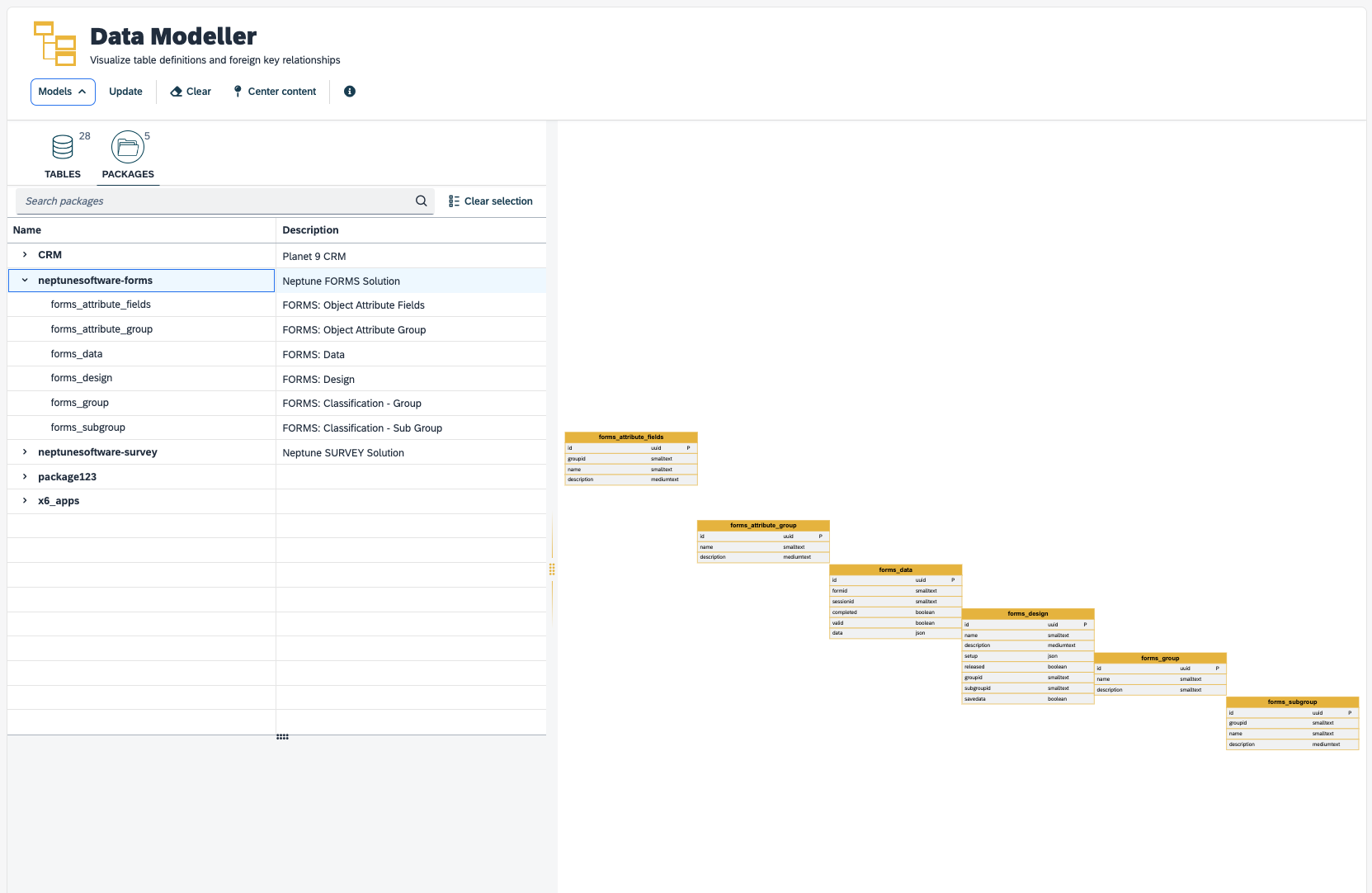Select forms_attribute_group node header in diagram
The image size is (1372, 893).
(x=763, y=526)
